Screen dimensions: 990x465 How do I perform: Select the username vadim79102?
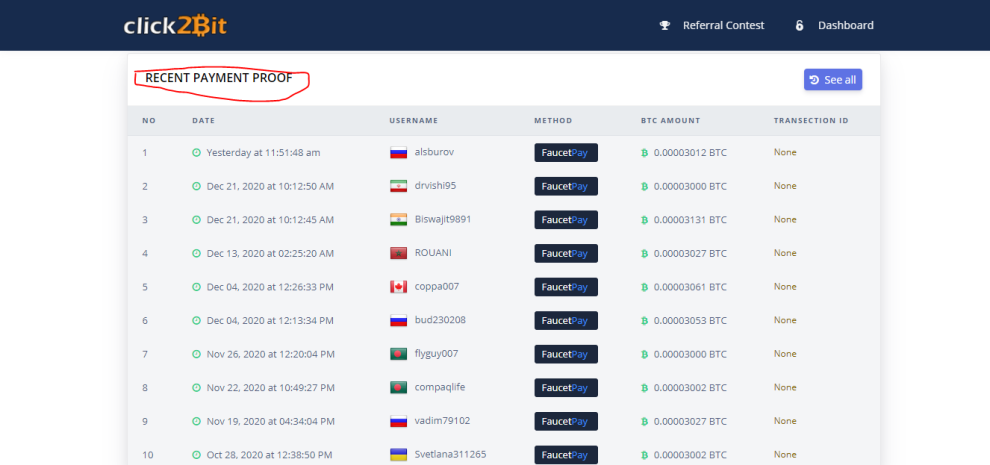coord(443,420)
